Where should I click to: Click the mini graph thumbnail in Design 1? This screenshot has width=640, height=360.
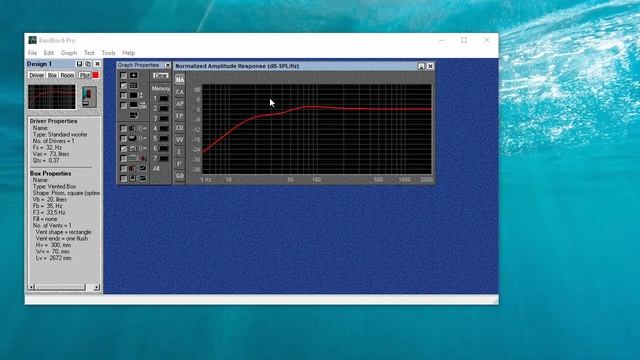point(52,97)
